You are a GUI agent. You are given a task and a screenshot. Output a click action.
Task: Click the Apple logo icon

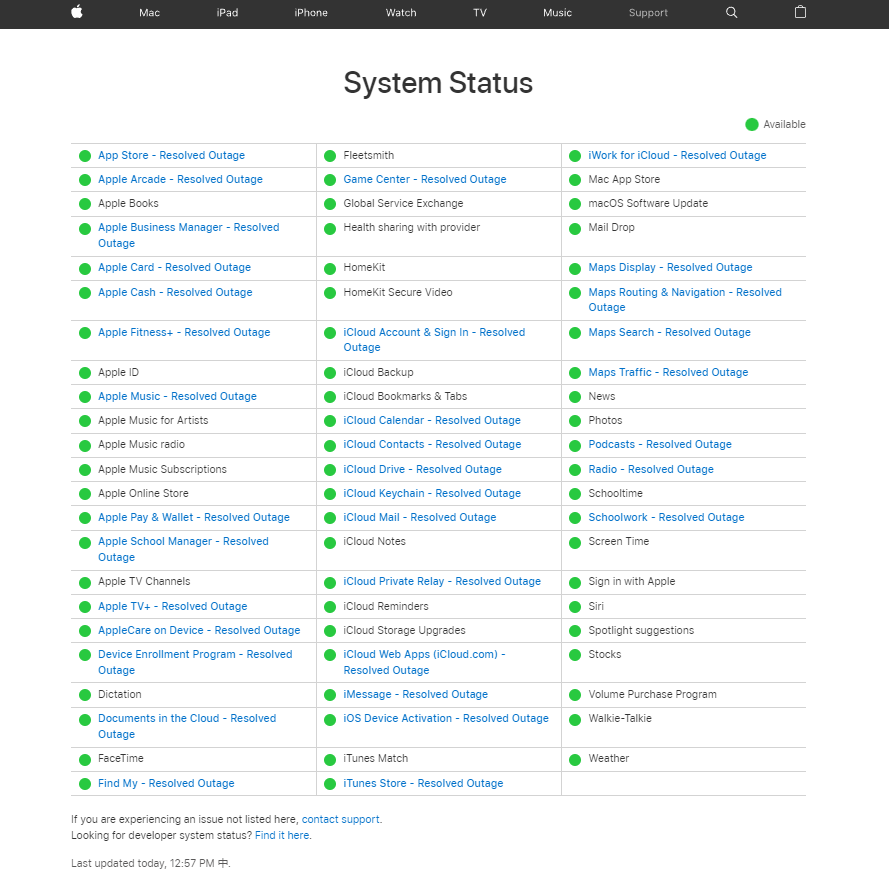pos(77,12)
